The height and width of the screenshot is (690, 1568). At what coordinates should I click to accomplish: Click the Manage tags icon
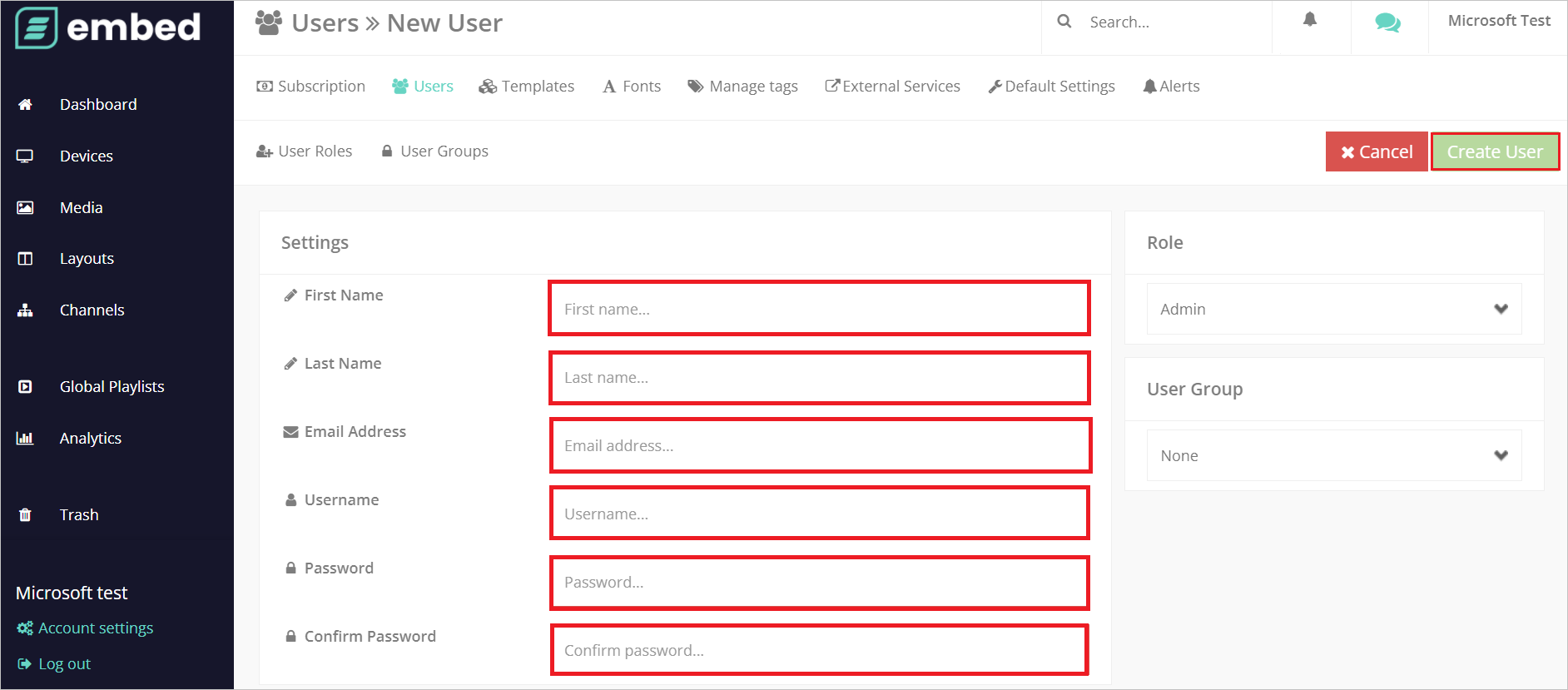(696, 87)
